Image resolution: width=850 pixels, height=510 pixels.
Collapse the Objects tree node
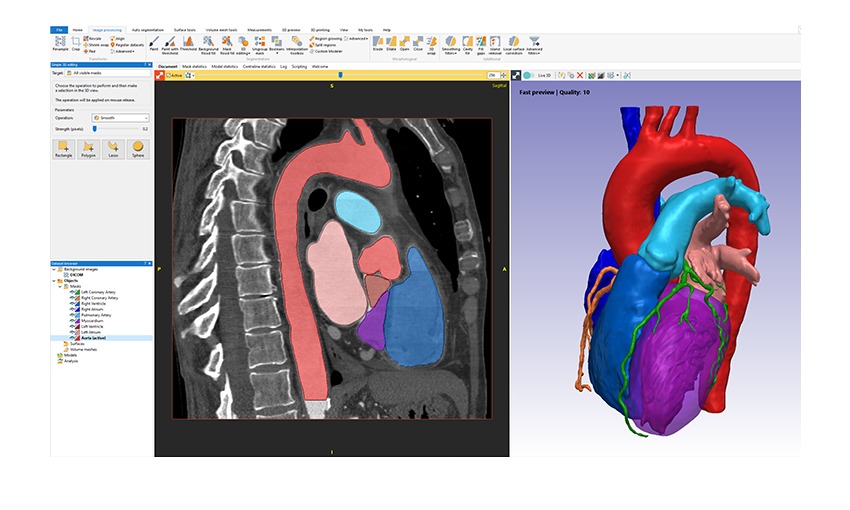[x=55, y=281]
